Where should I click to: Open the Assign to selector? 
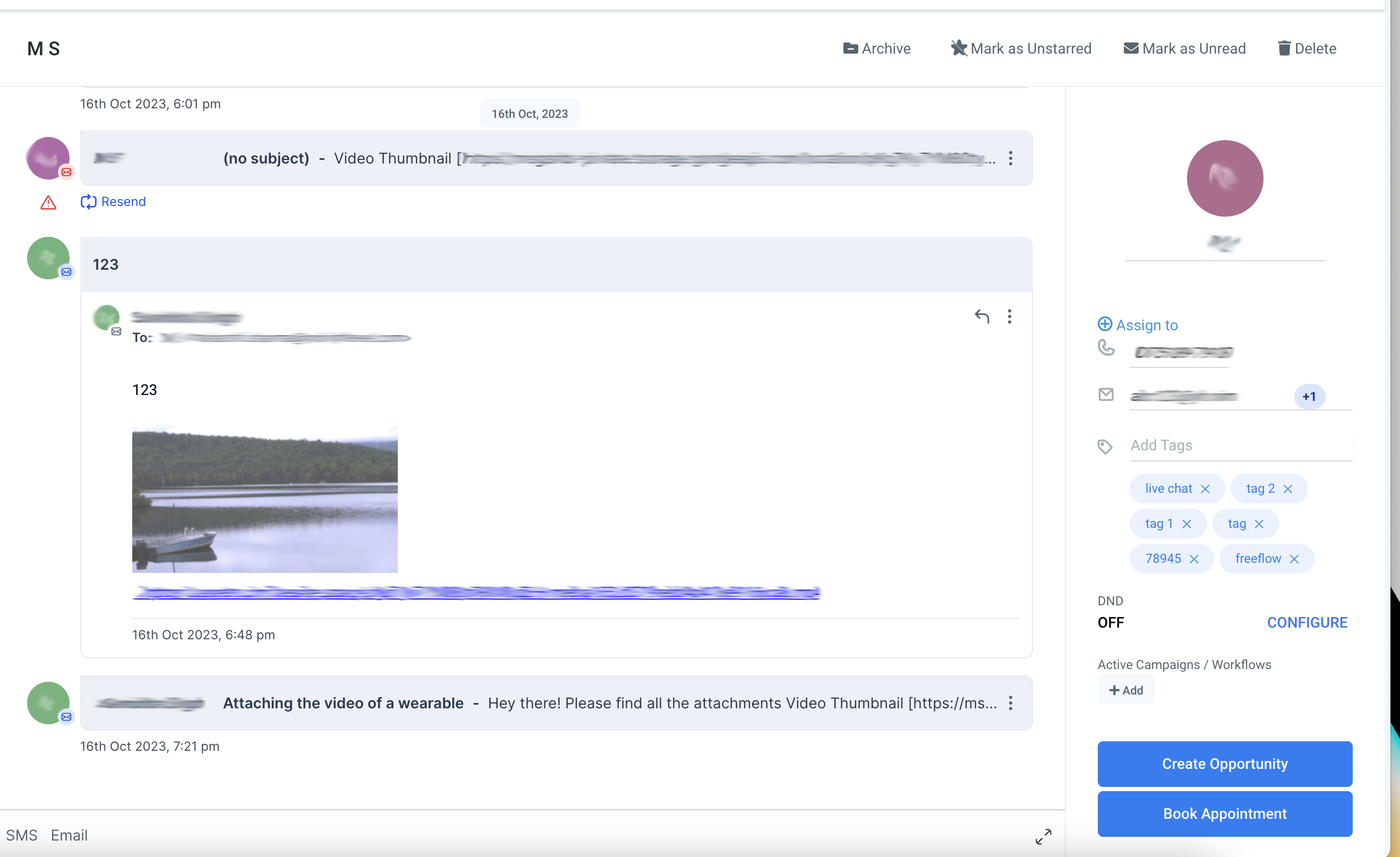pos(1138,325)
